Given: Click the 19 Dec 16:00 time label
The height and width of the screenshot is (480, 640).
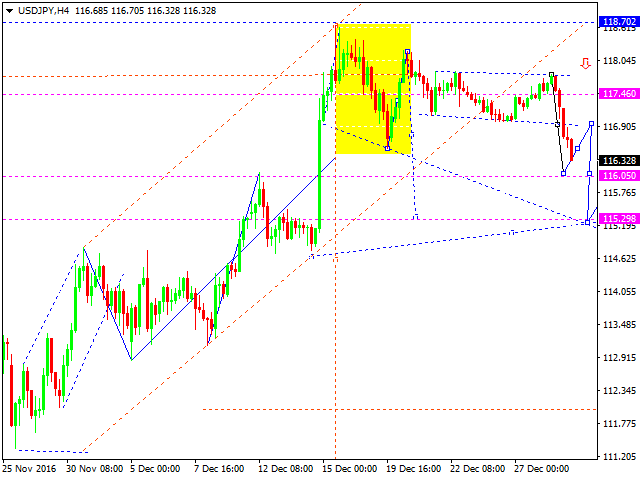Looking at the screenshot, I should pos(414,469).
